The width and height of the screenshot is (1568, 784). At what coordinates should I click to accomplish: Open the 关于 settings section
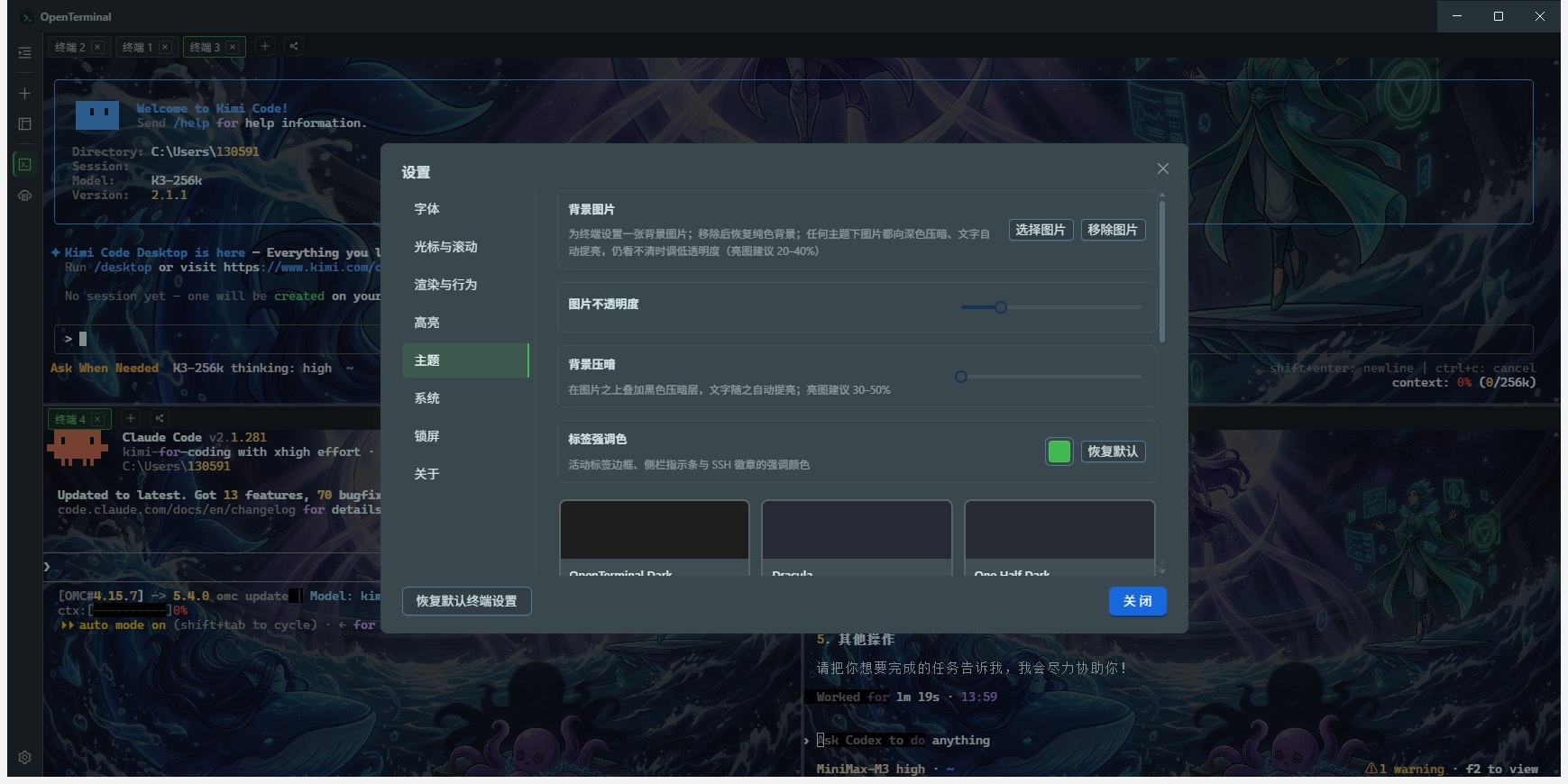pos(465,474)
